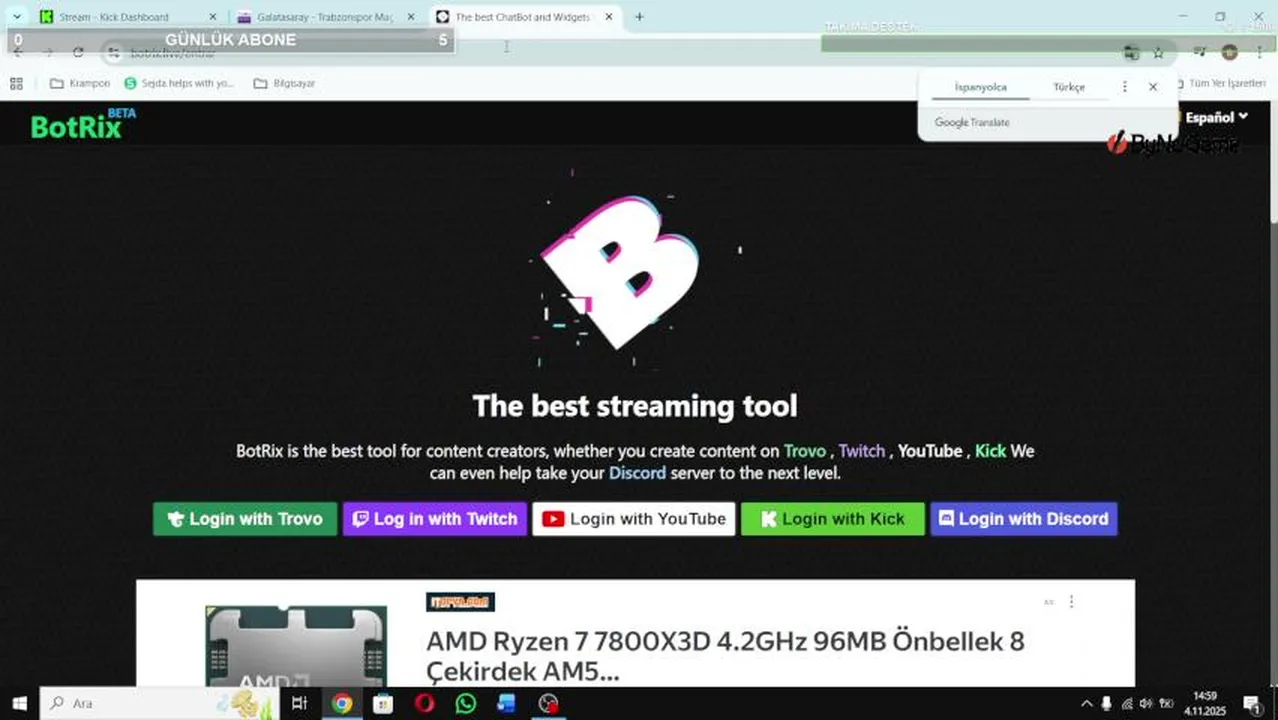Open the Sejda helps with yo... bookmark

(x=179, y=84)
